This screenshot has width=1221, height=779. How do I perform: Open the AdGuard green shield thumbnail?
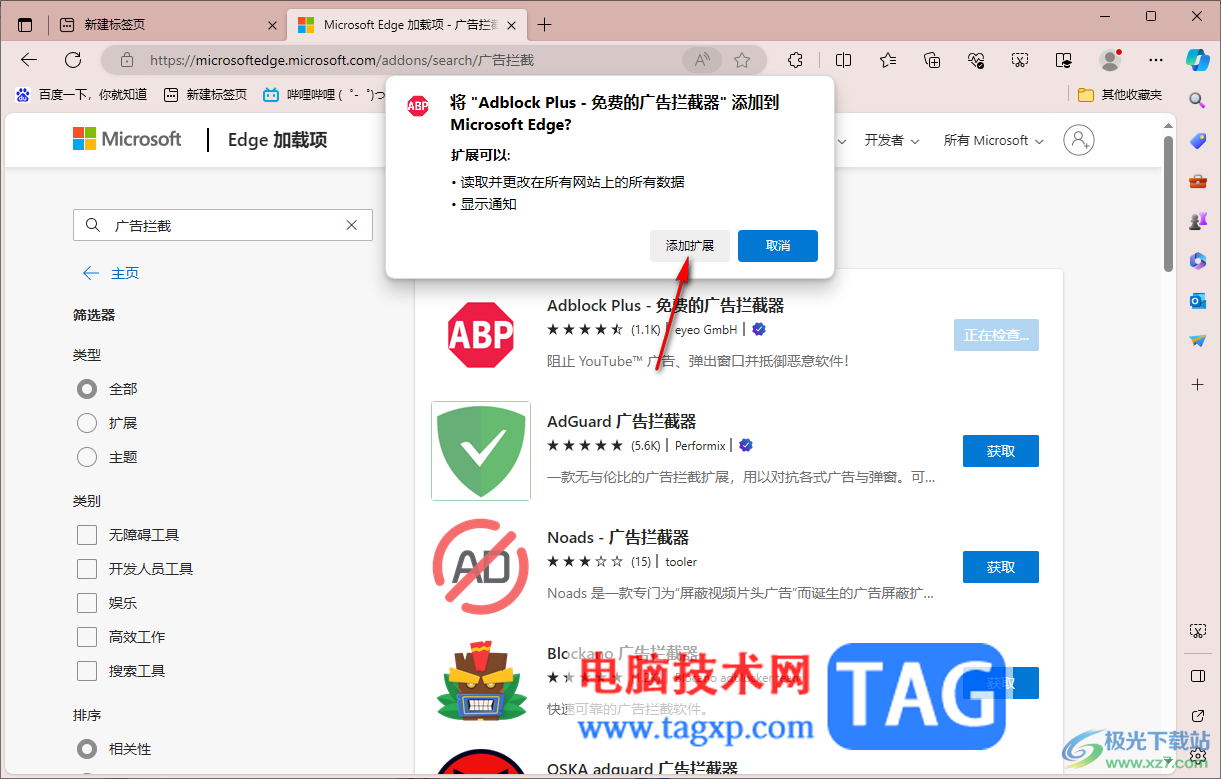pyautogui.click(x=481, y=451)
